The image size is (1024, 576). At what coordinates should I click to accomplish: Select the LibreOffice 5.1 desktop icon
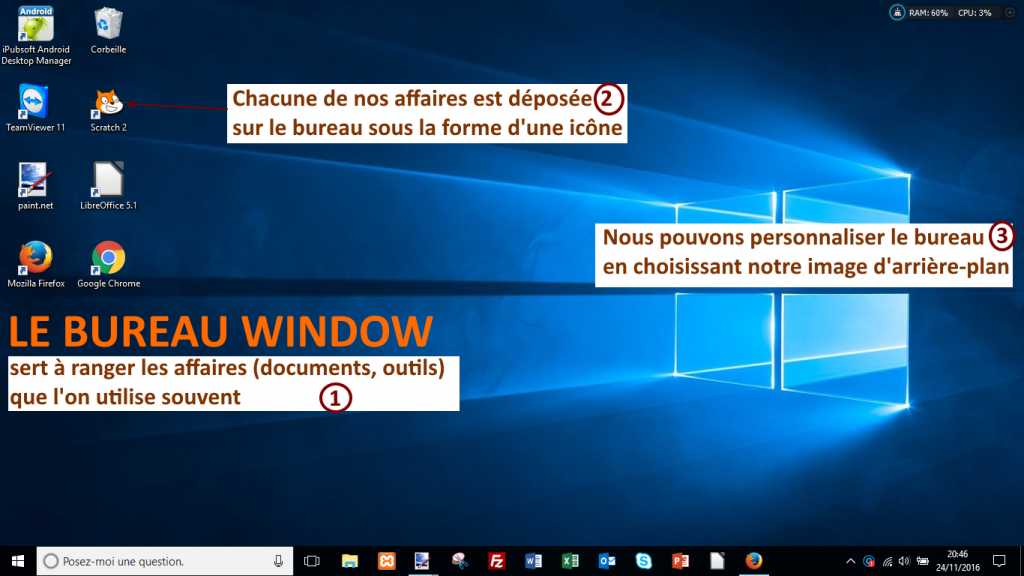click(108, 186)
